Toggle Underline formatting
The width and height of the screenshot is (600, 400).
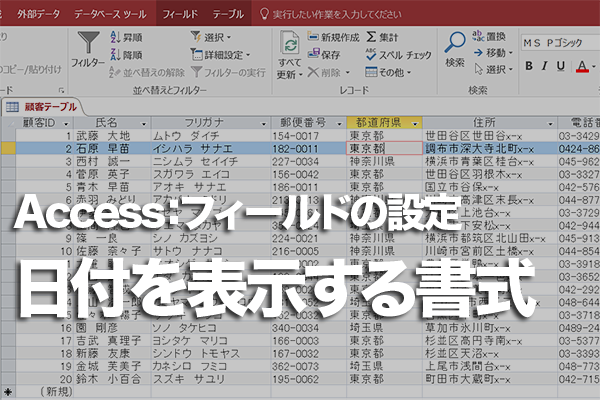[x=561, y=66]
